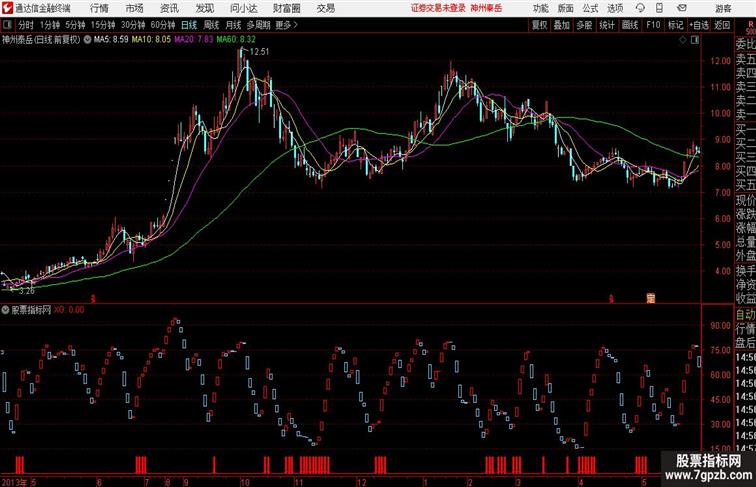Expand the 更多 > periods list

(x=286, y=25)
